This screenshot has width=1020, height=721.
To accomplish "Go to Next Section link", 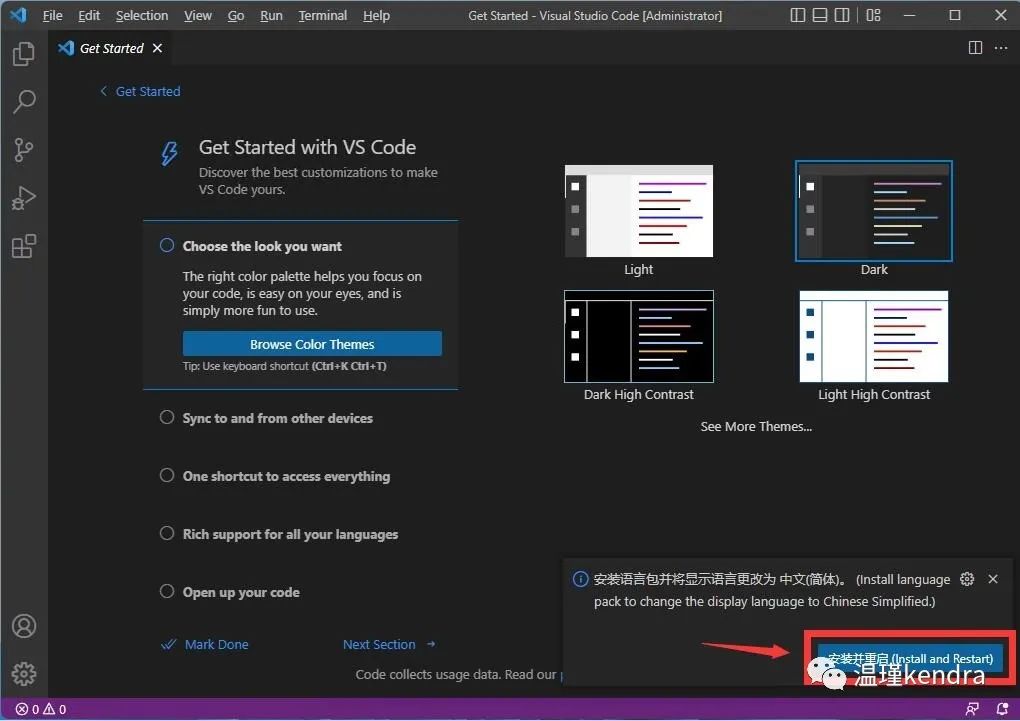I will click(x=389, y=644).
